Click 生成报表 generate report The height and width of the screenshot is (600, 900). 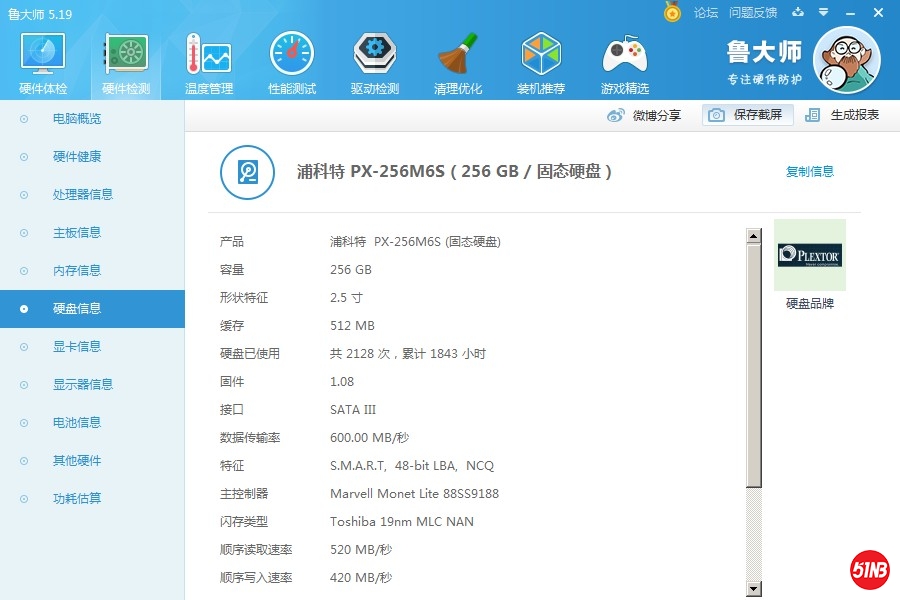tap(855, 115)
